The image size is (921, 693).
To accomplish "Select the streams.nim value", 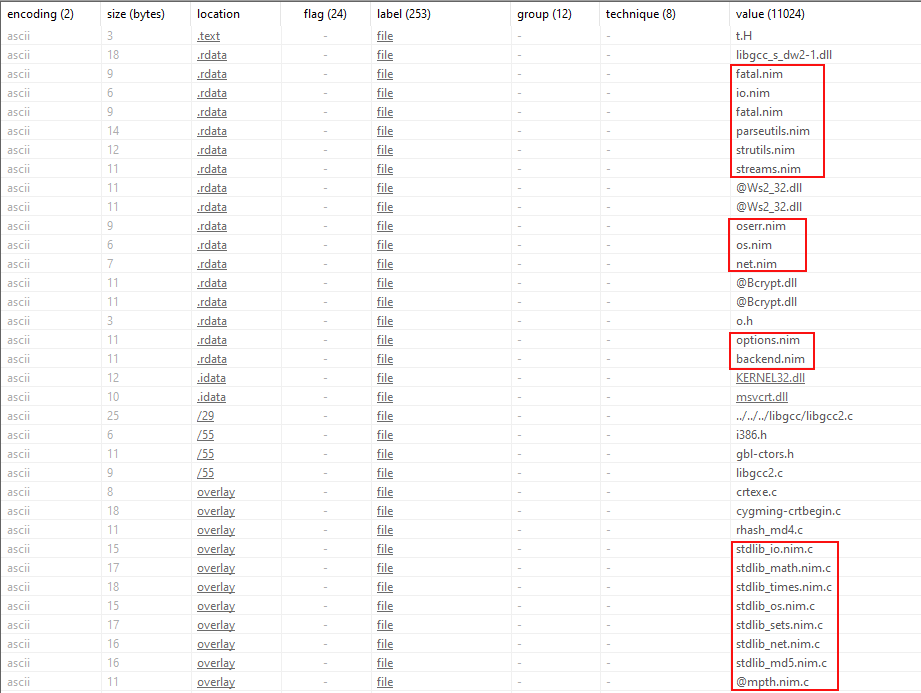I will pyautogui.click(x=768, y=169).
